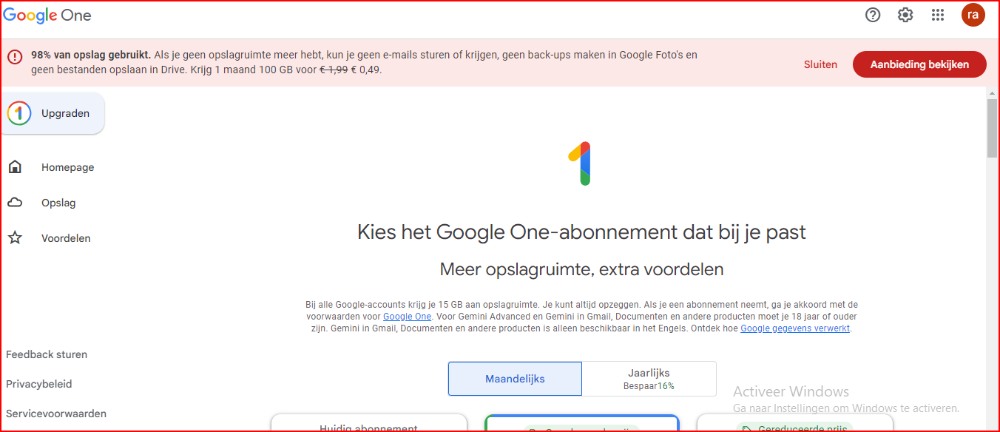The height and width of the screenshot is (432, 1000).
Task: Click the Voordelen star icon in the sidebar
Action: tap(15, 238)
